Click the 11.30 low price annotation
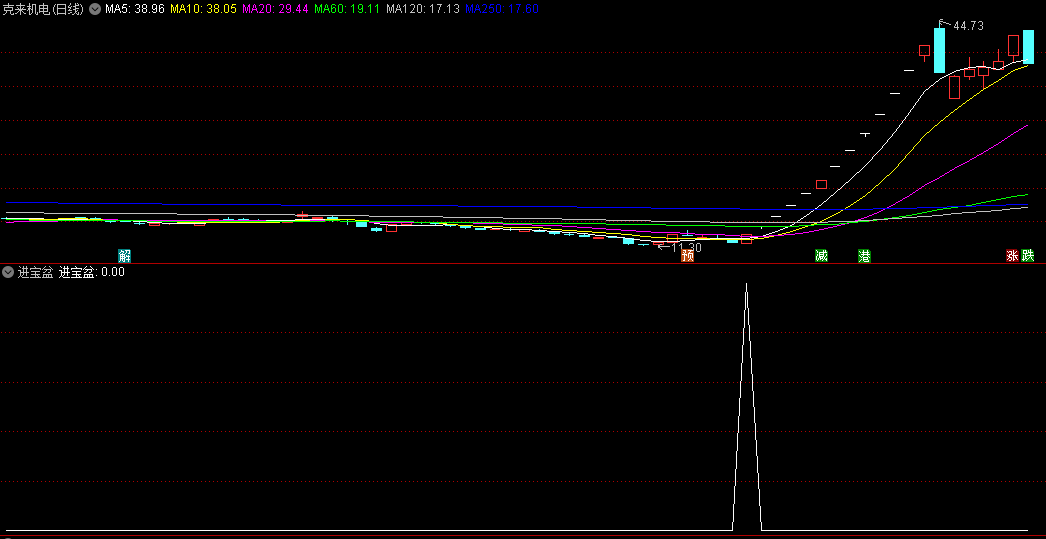Viewport: 1046px width, 539px height. [686, 247]
